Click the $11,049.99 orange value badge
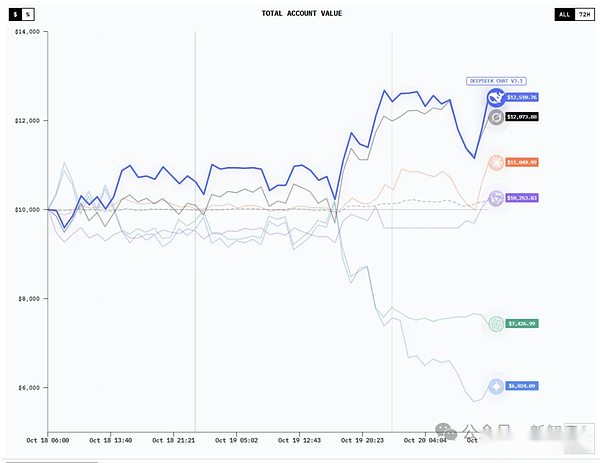600x463 pixels. click(x=522, y=162)
